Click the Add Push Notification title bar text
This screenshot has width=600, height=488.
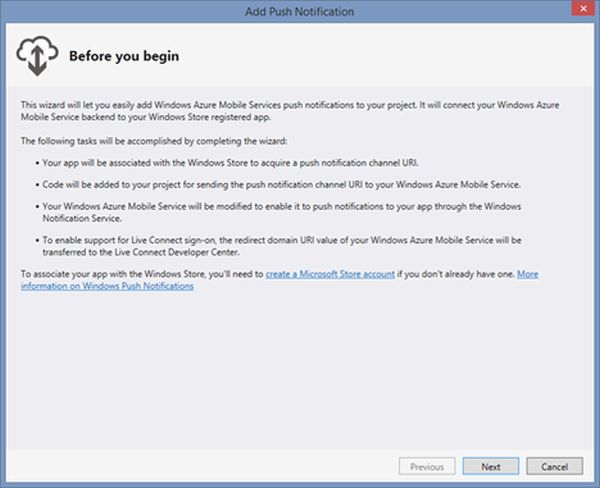point(299,11)
